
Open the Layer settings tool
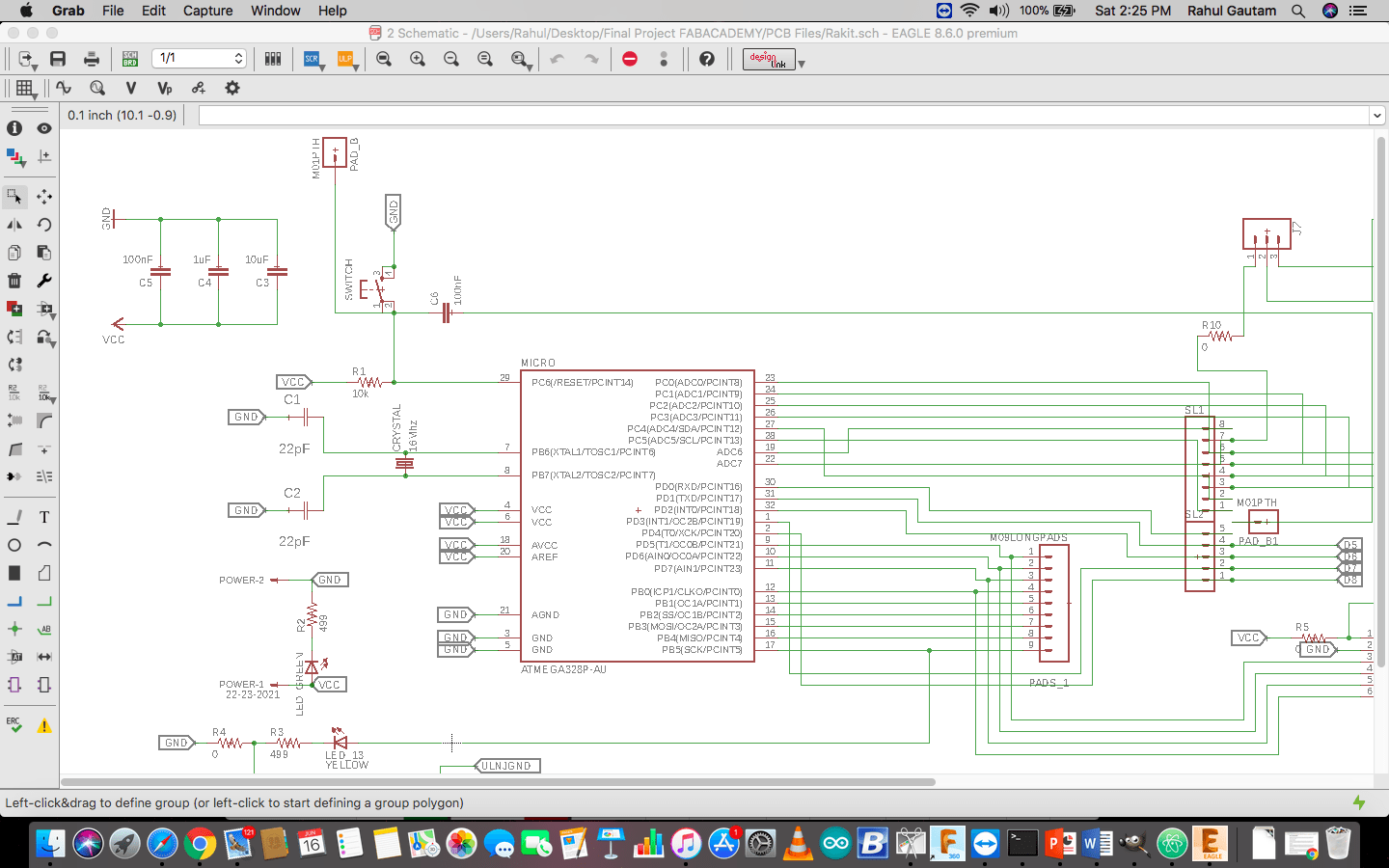(14, 156)
